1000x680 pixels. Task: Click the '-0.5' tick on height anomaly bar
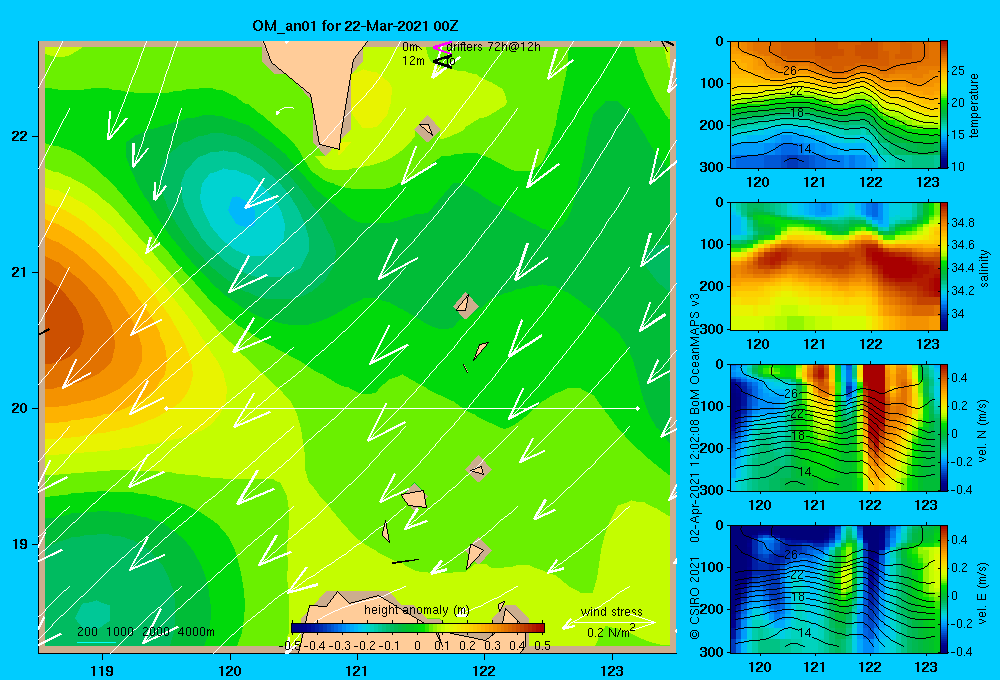coord(290,646)
